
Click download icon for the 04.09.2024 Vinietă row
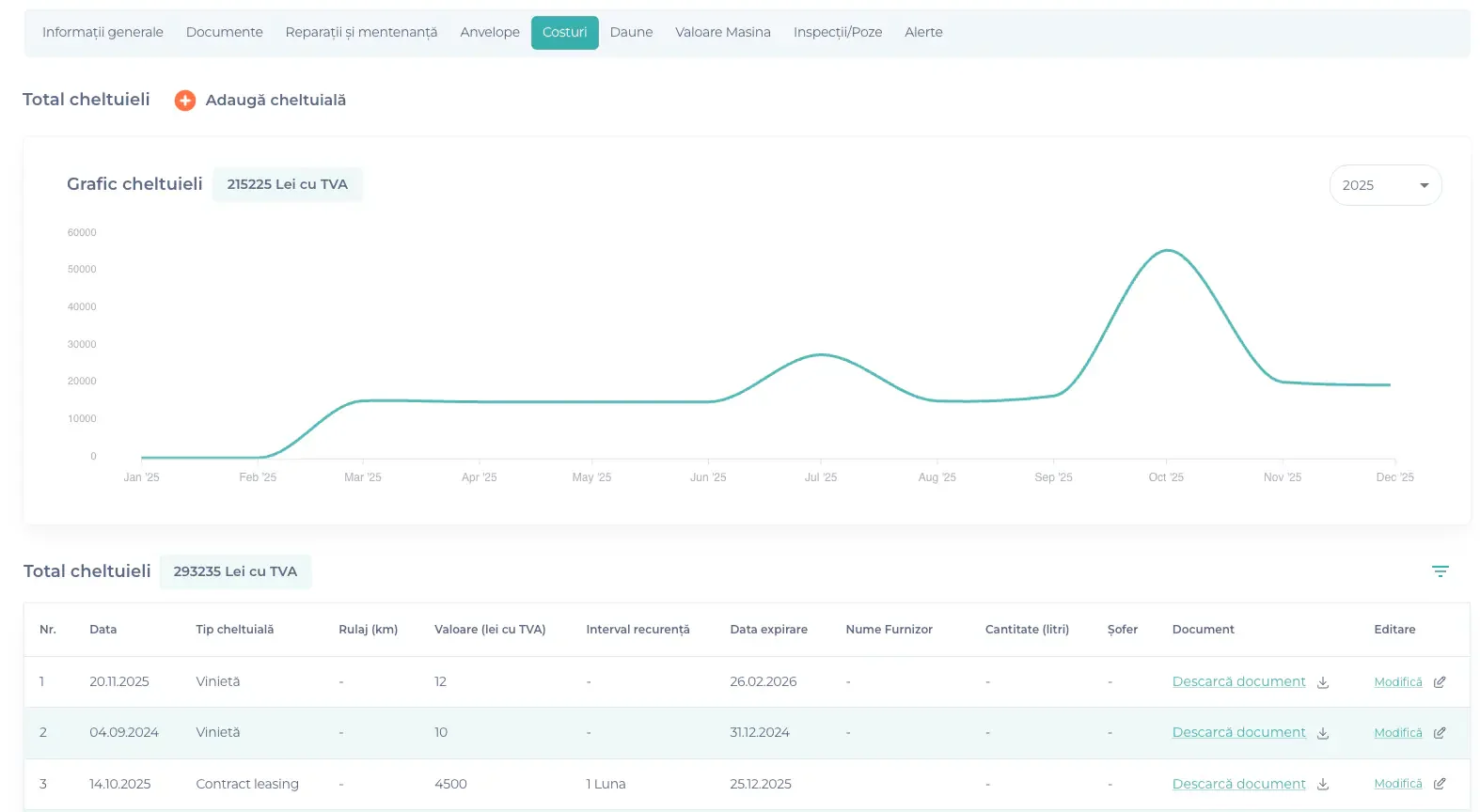(x=1323, y=733)
